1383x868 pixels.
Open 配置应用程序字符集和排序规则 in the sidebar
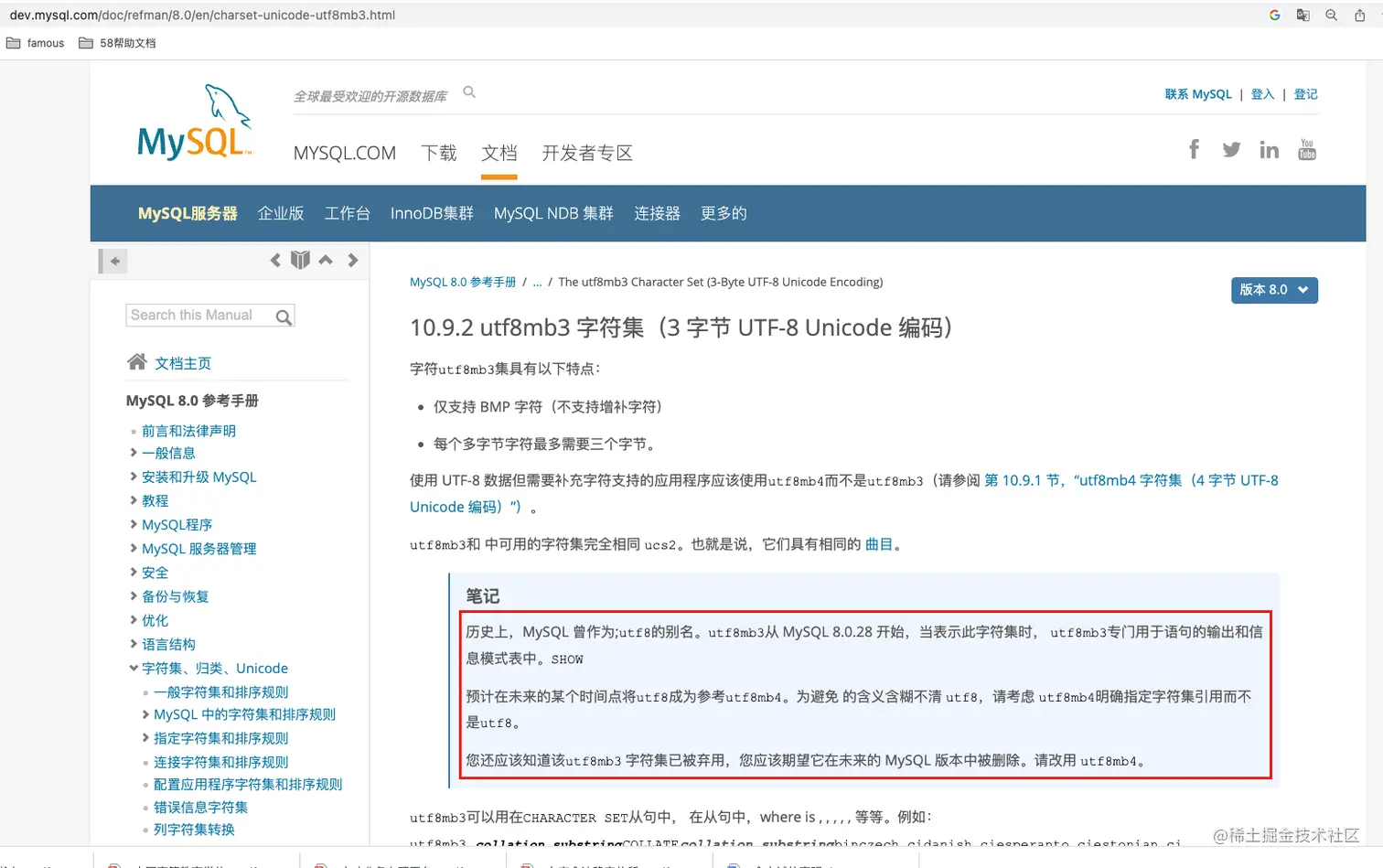point(248,784)
